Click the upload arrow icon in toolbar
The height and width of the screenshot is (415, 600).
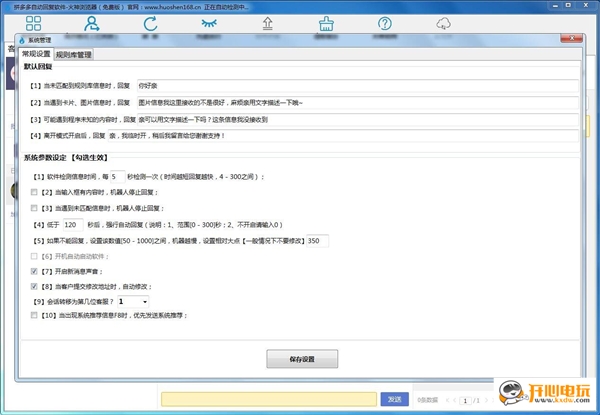click(x=267, y=23)
